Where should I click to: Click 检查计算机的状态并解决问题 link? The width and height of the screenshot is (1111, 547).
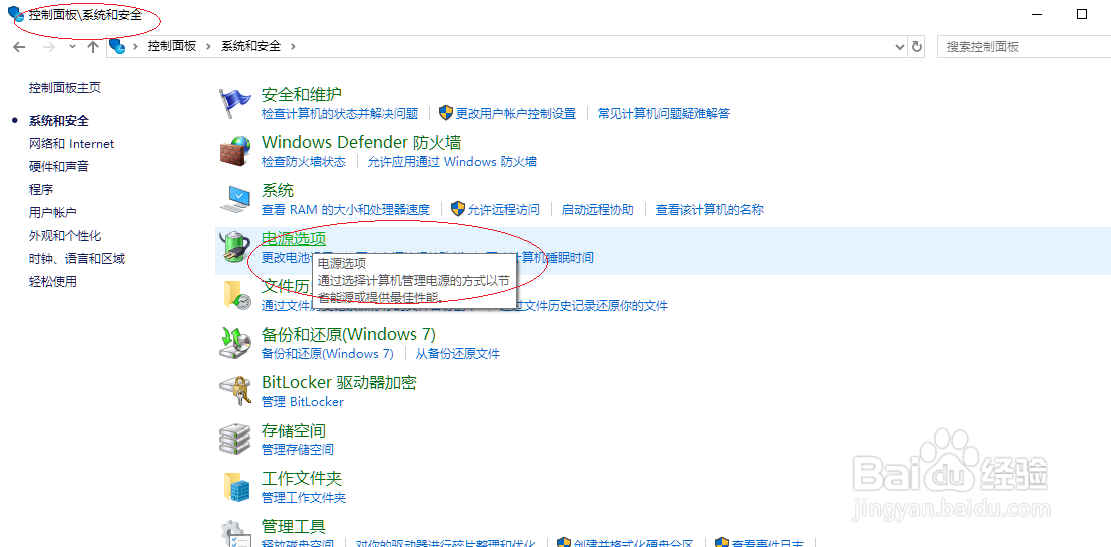[x=340, y=113]
